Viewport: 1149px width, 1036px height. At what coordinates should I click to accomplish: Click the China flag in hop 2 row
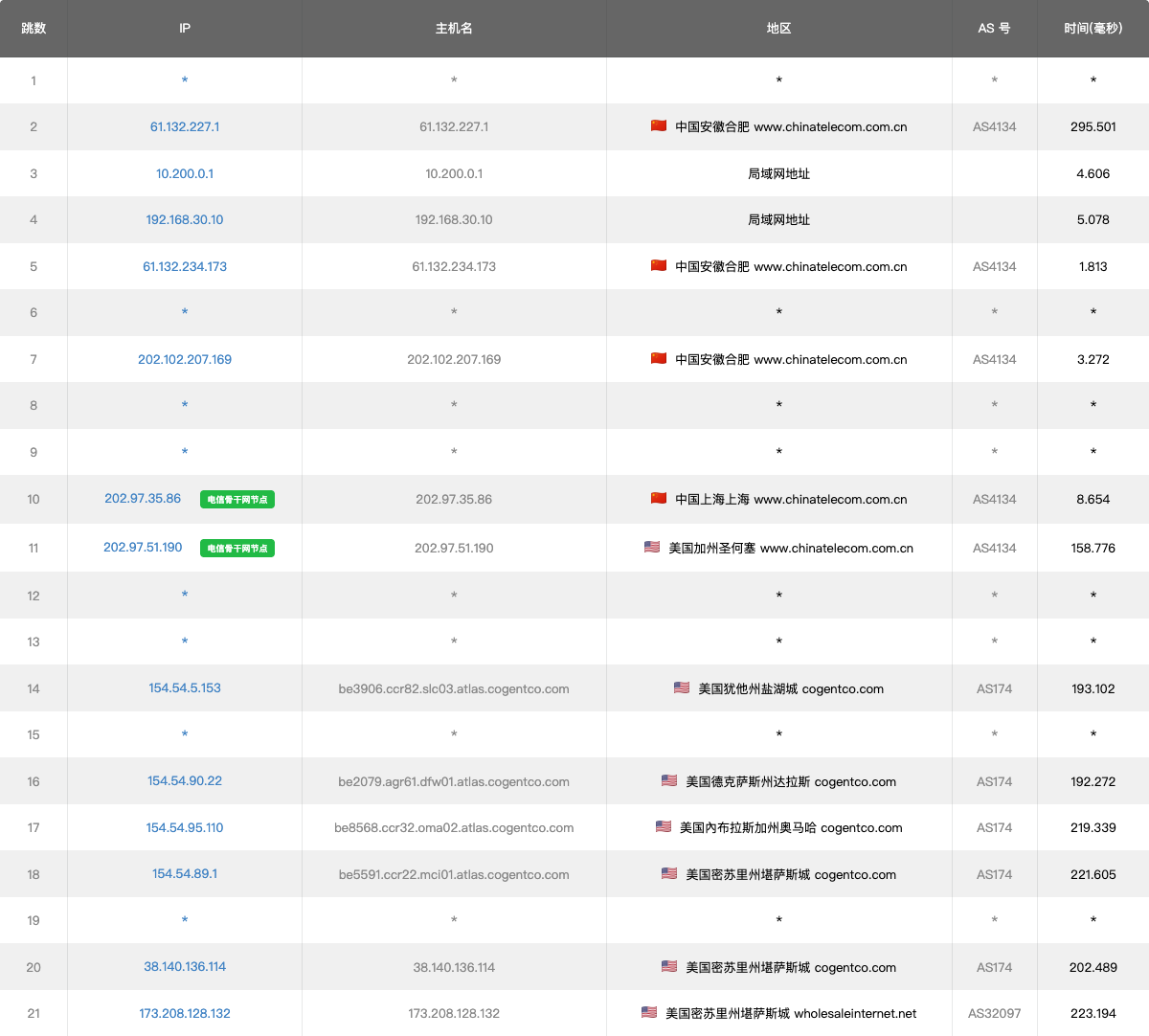tap(659, 126)
